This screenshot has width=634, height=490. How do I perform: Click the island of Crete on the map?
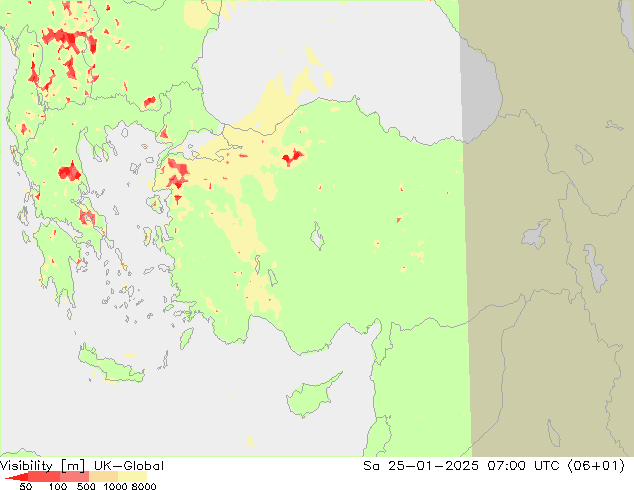[x=111, y=365]
